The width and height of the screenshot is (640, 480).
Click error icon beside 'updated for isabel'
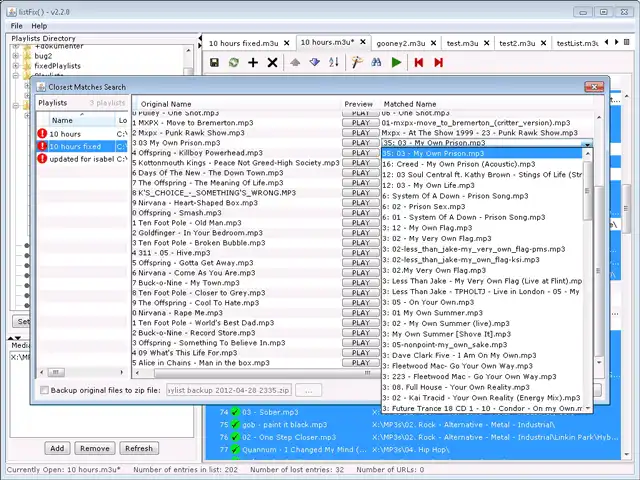point(42,159)
